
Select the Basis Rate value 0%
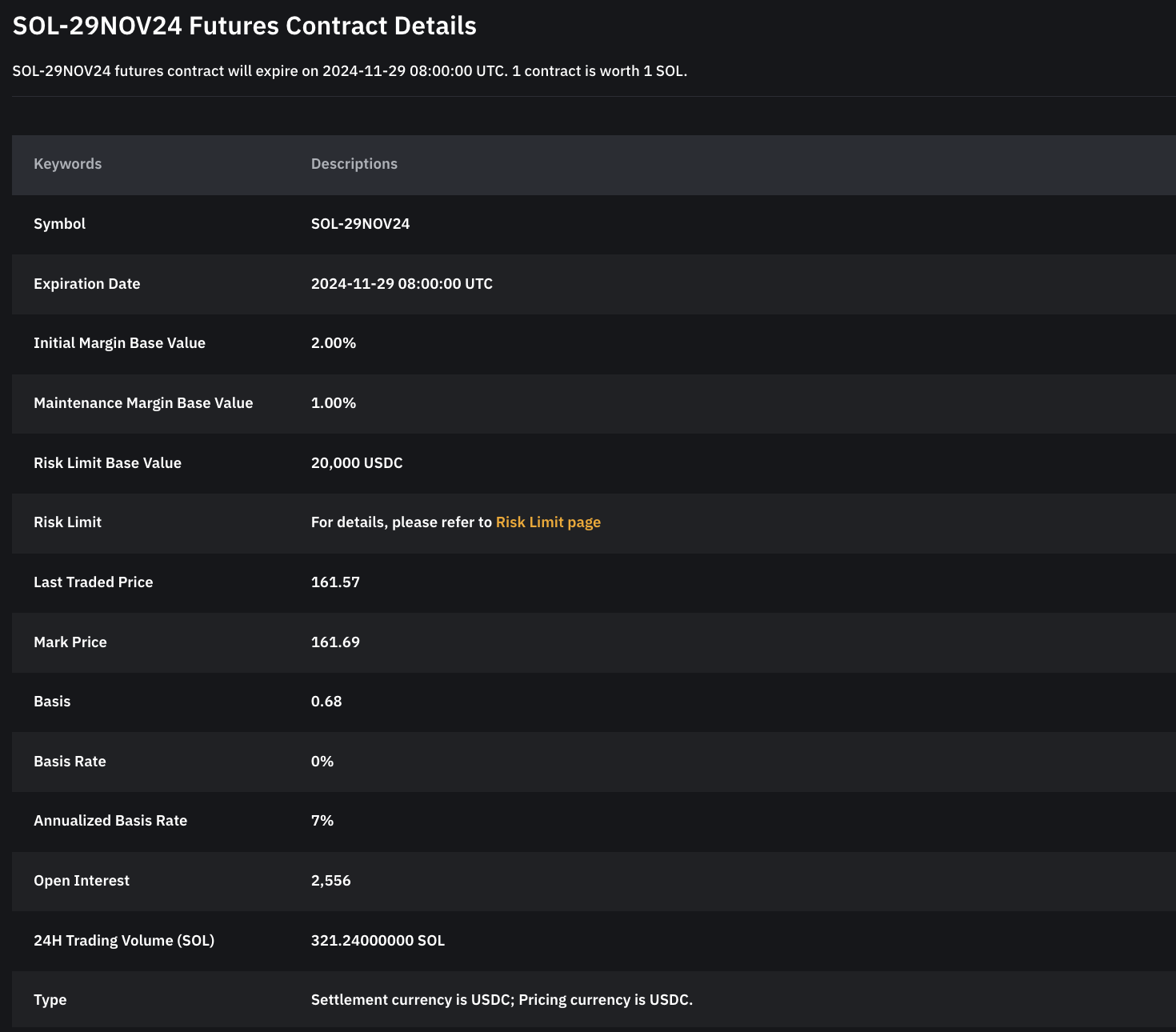tap(322, 762)
